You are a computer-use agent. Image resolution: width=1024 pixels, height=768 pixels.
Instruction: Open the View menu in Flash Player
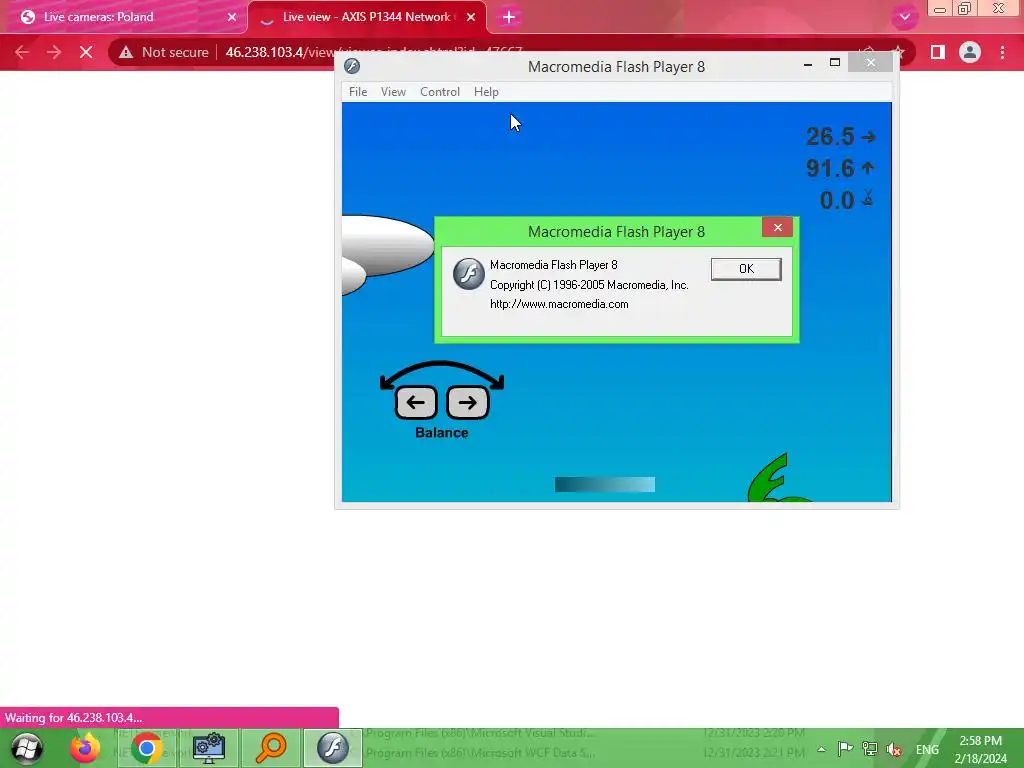pos(393,92)
